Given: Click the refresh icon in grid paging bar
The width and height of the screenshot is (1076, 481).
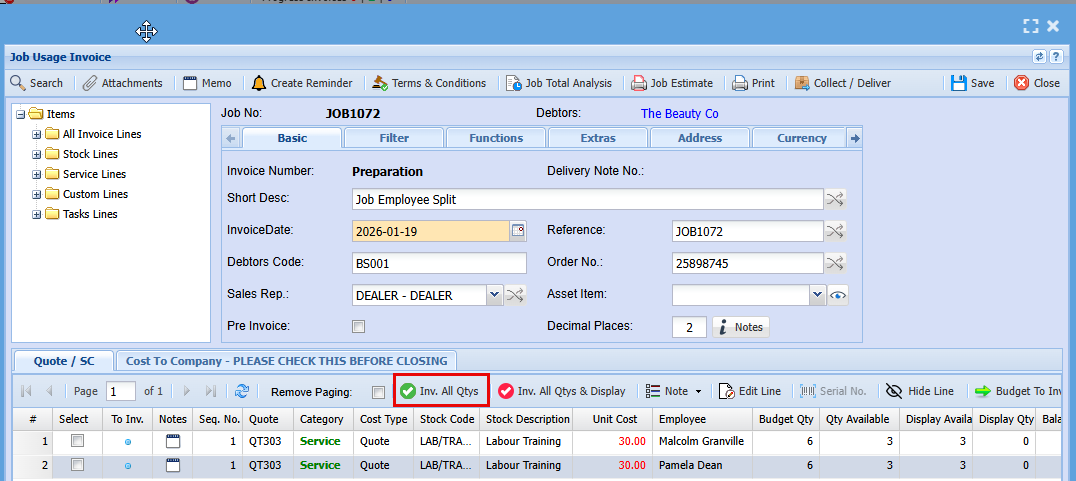Looking at the screenshot, I should click(x=241, y=391).
